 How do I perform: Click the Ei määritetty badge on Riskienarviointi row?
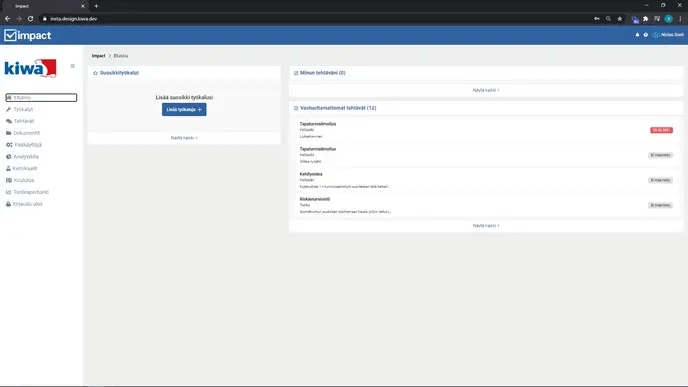point(660,205)
